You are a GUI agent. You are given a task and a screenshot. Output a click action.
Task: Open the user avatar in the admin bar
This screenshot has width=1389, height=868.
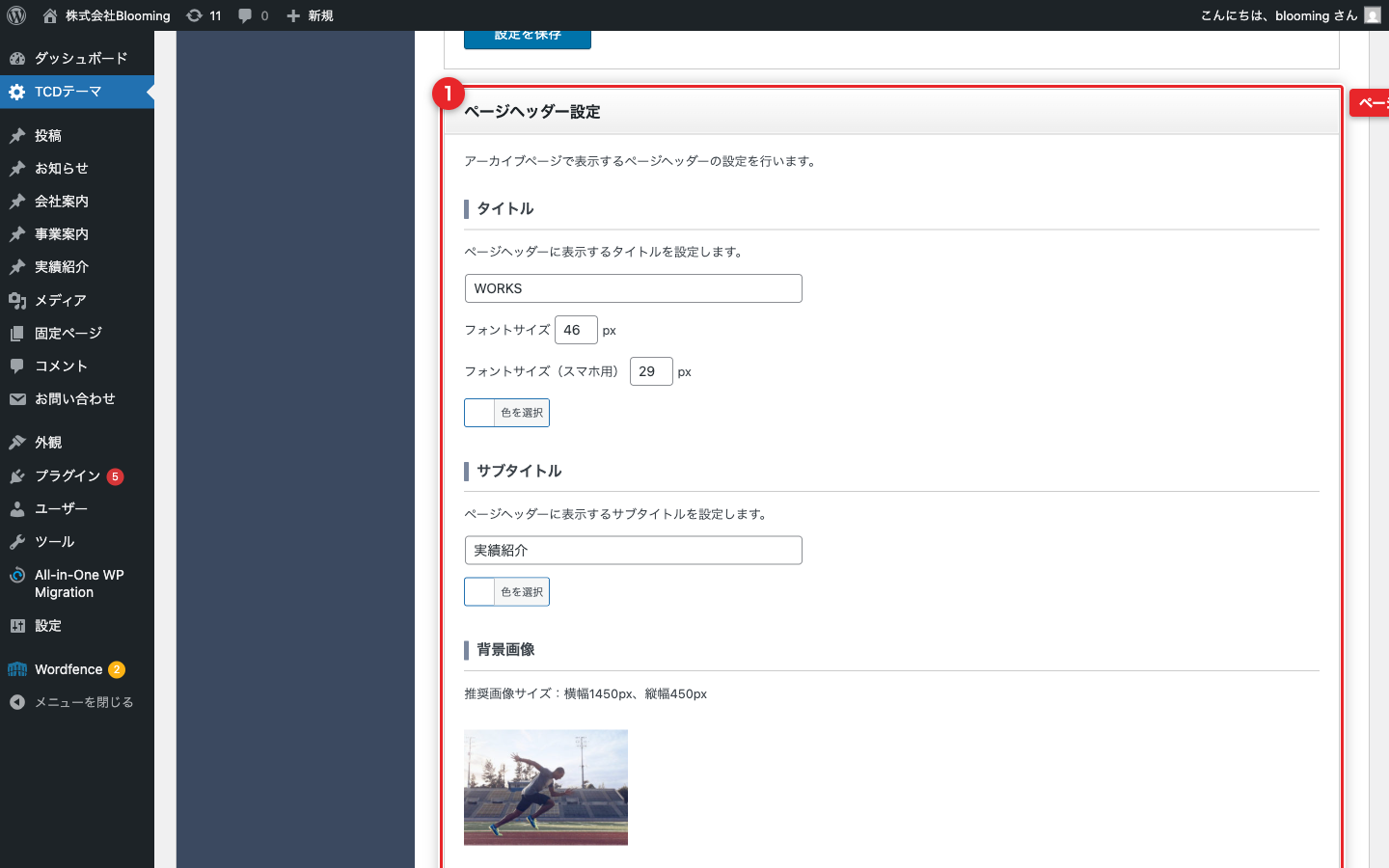tap(1373, 15)
